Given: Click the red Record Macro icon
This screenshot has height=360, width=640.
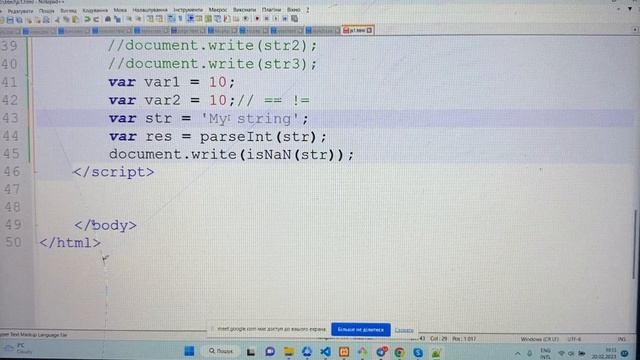Looking at the screenshot, I should (257, 19).
